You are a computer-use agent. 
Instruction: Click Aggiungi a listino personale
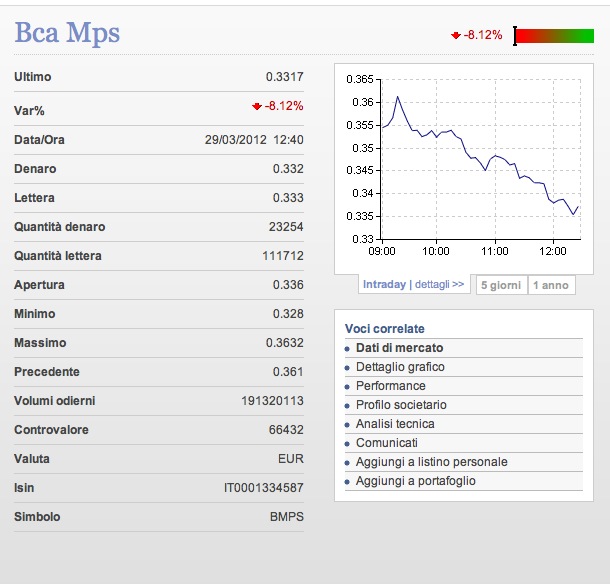pyautogui.click(x=431, y=462)
